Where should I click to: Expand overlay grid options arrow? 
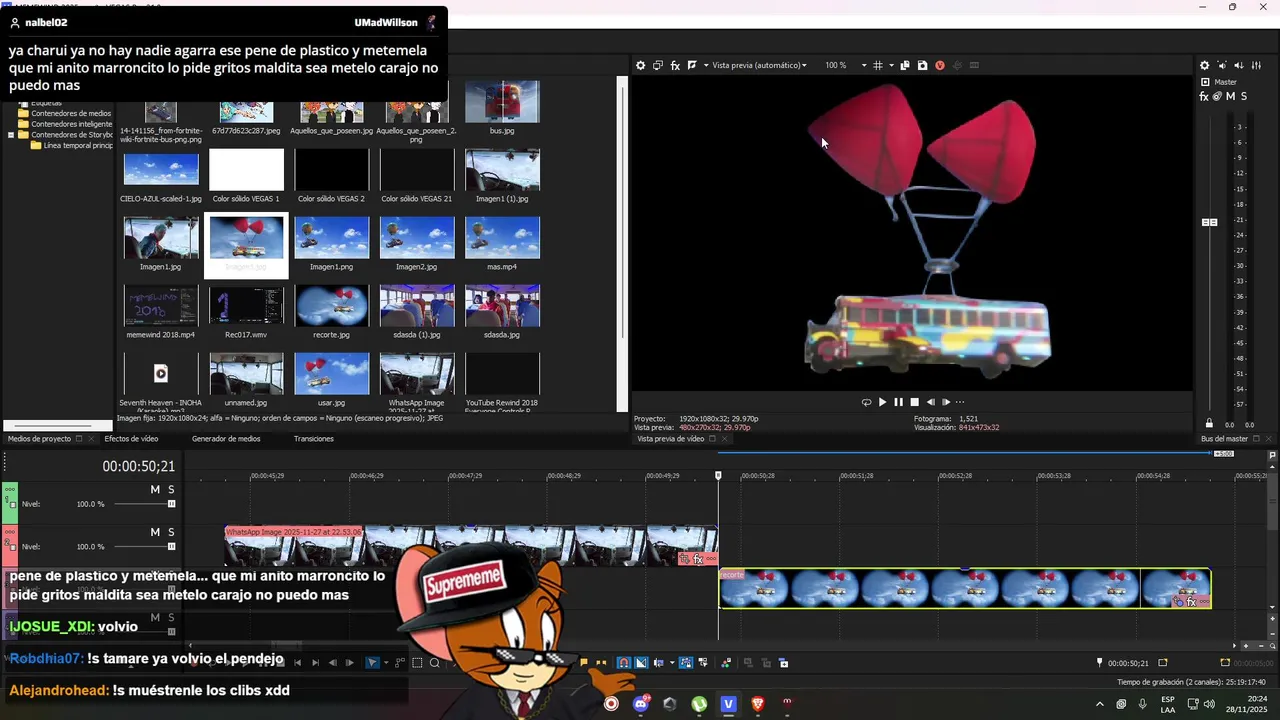(890, 65)
